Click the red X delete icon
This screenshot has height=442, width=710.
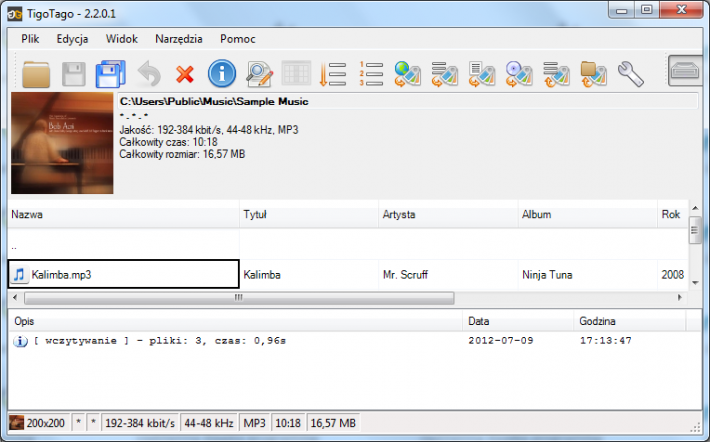pyautogui.click(x=185, y=74)
